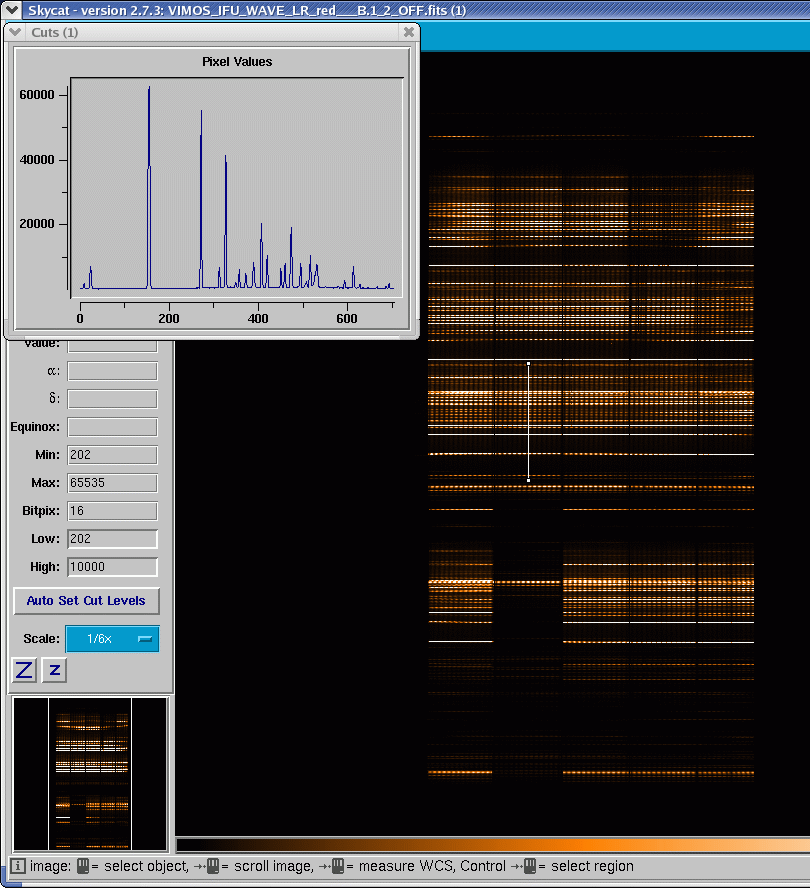Click the info icon in the status bar

point(18,866)
